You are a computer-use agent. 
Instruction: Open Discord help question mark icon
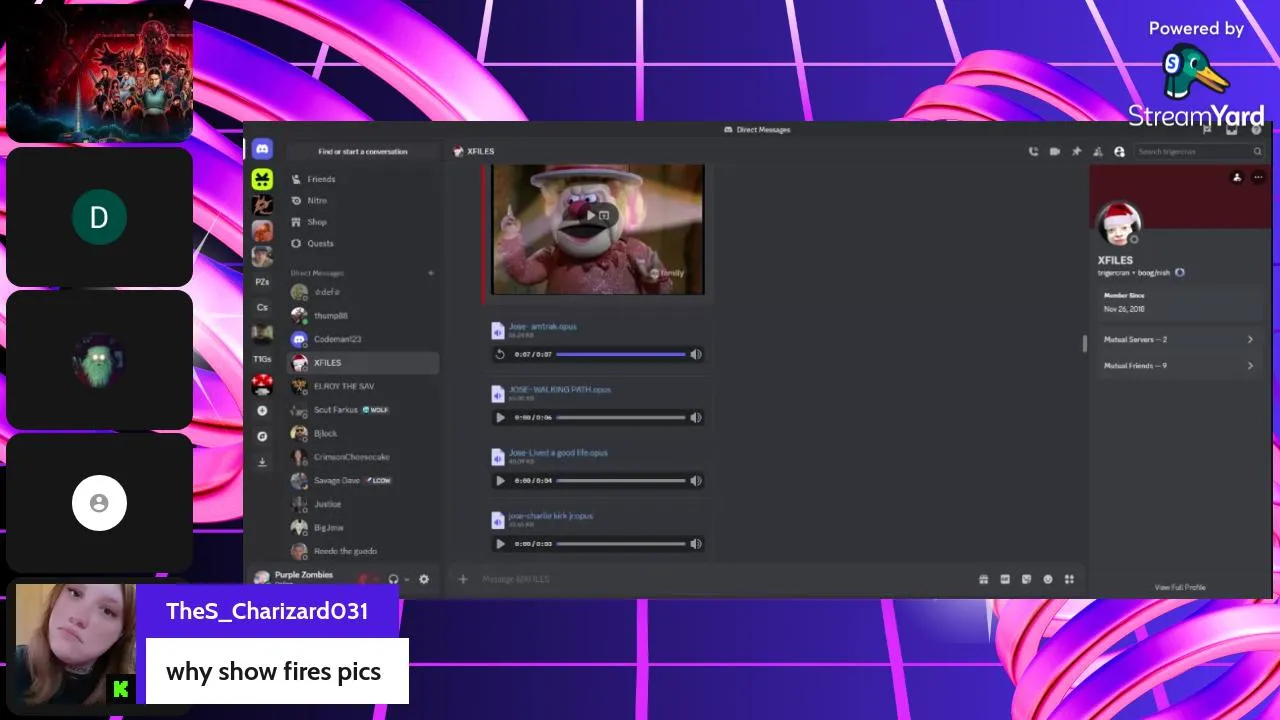coord(1256,130)
